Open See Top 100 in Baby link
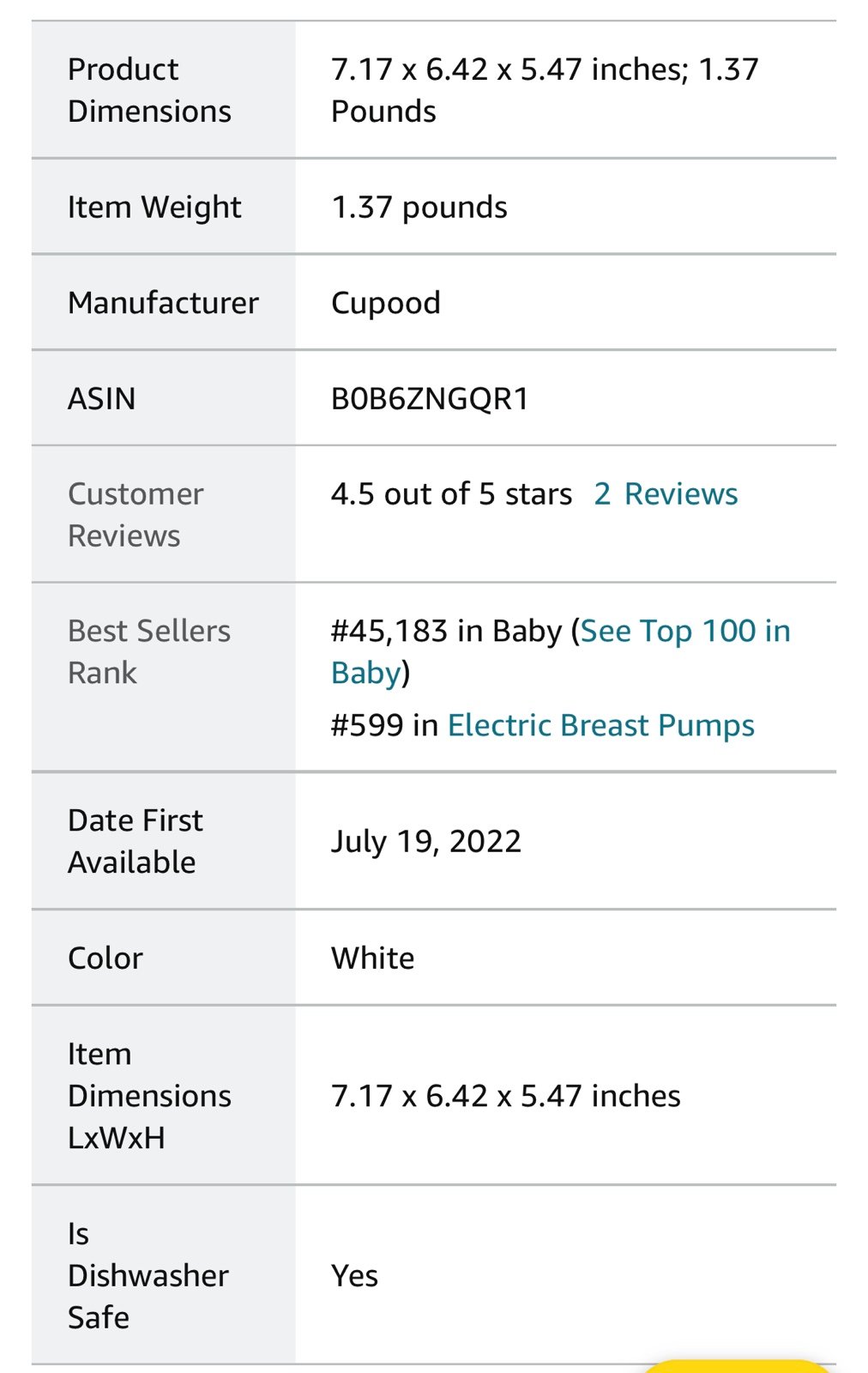The width and height of the screenshot is (868, 1373). click(x=684, y=632)
